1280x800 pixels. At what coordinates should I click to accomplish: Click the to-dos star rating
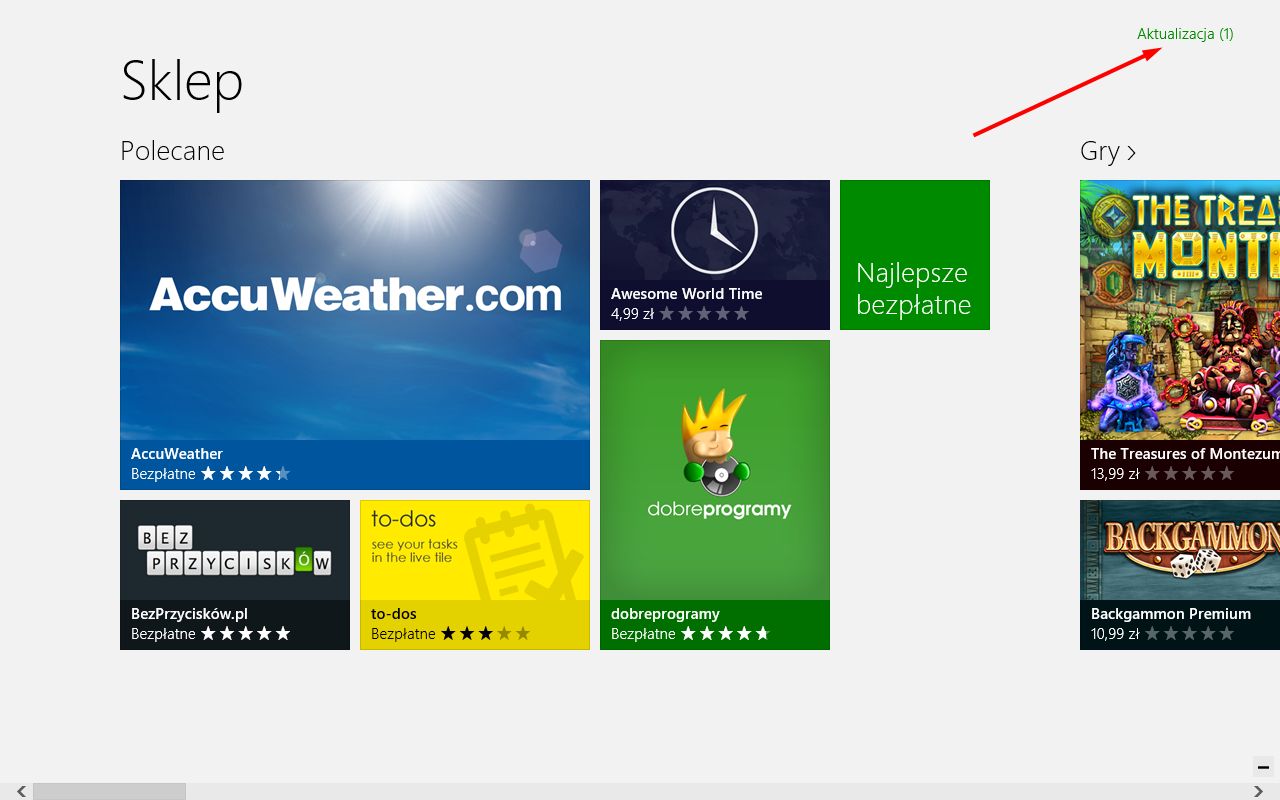point(486,634)
